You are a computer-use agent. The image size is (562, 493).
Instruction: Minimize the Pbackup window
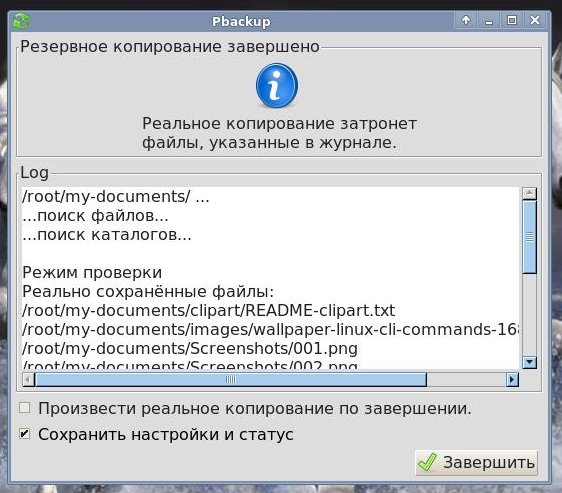coord(489,20)
